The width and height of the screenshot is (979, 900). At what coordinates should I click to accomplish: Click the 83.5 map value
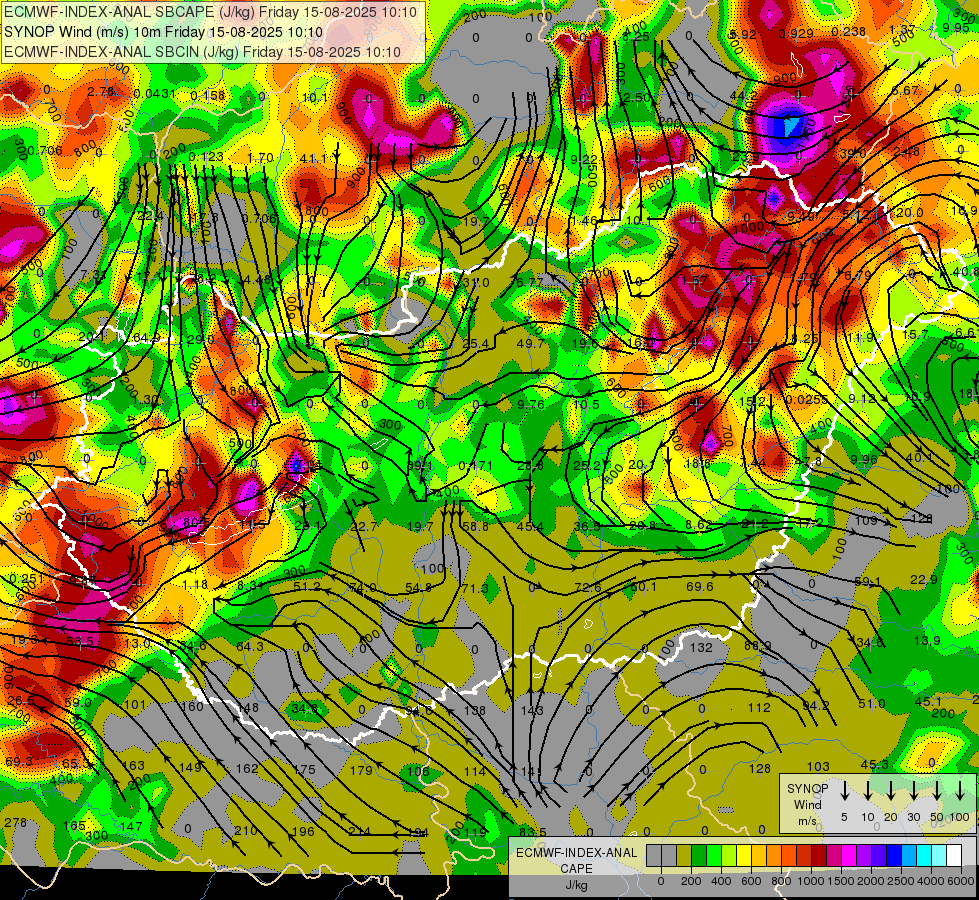[x=533, y=832]
